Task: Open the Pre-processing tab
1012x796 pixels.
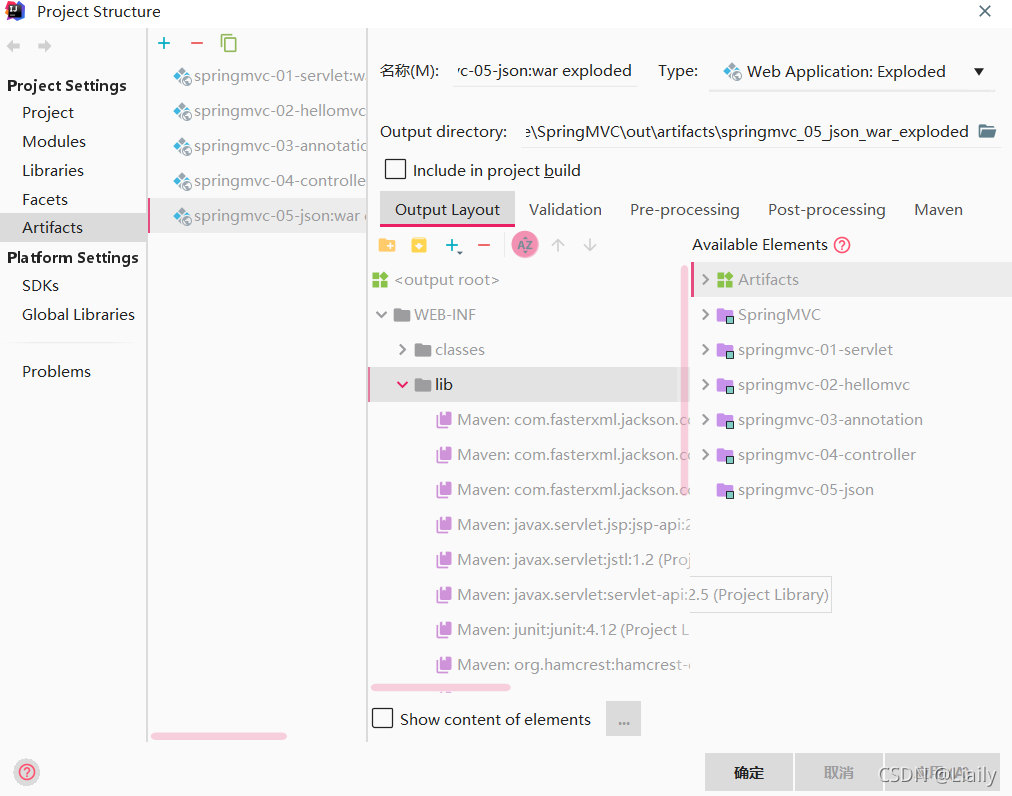Action: pos(685,210)
